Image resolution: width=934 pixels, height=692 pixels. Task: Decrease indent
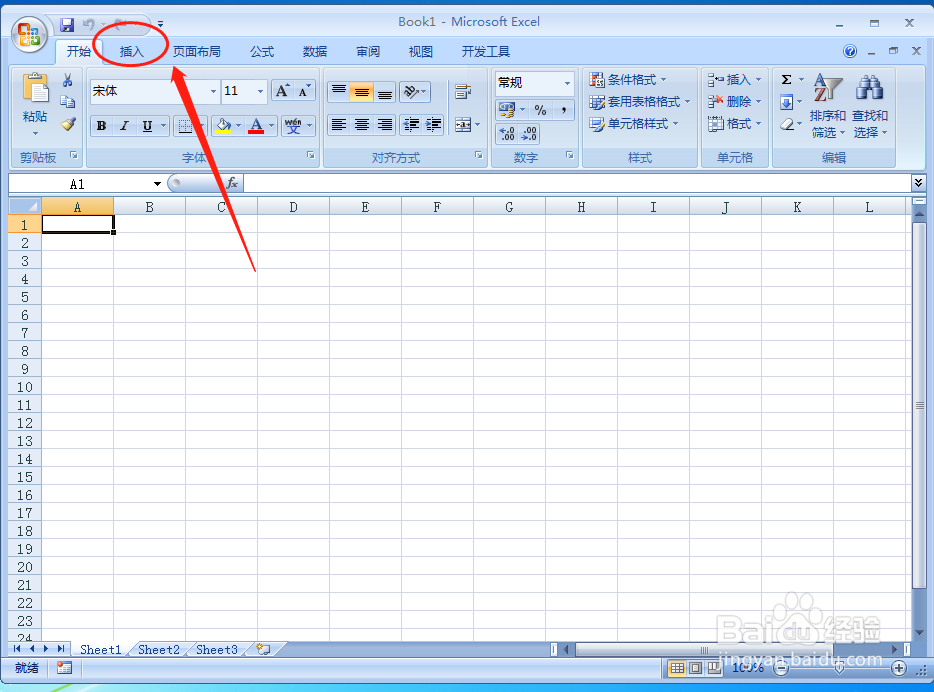tap(411, 124)
